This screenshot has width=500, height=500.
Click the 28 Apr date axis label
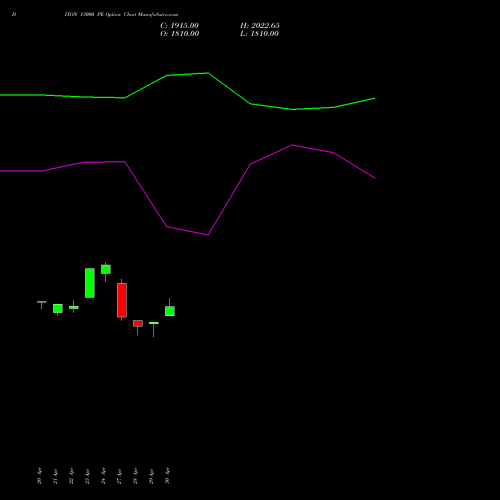coord(135,476)
